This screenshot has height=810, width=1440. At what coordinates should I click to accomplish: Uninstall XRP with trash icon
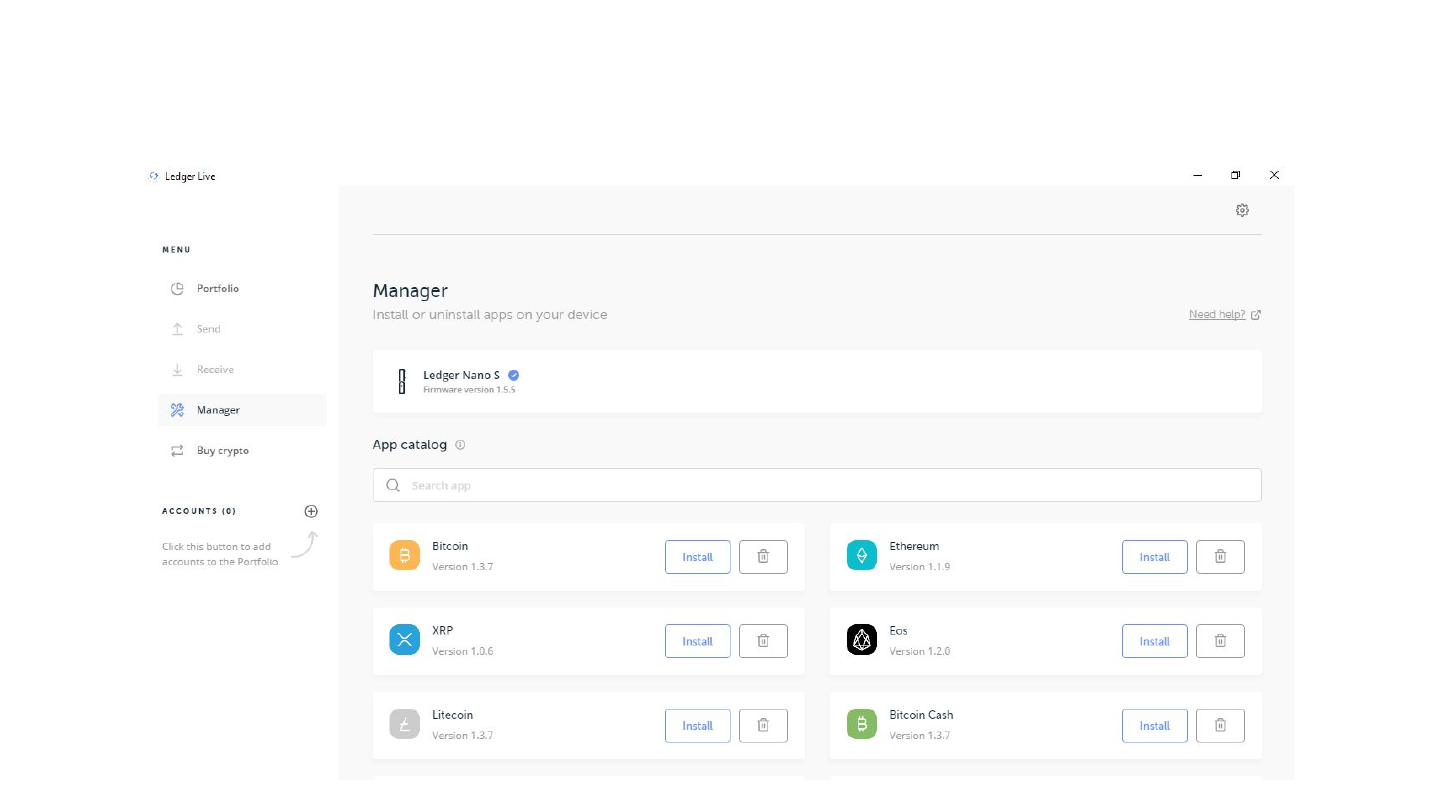[x=763, y=641]
